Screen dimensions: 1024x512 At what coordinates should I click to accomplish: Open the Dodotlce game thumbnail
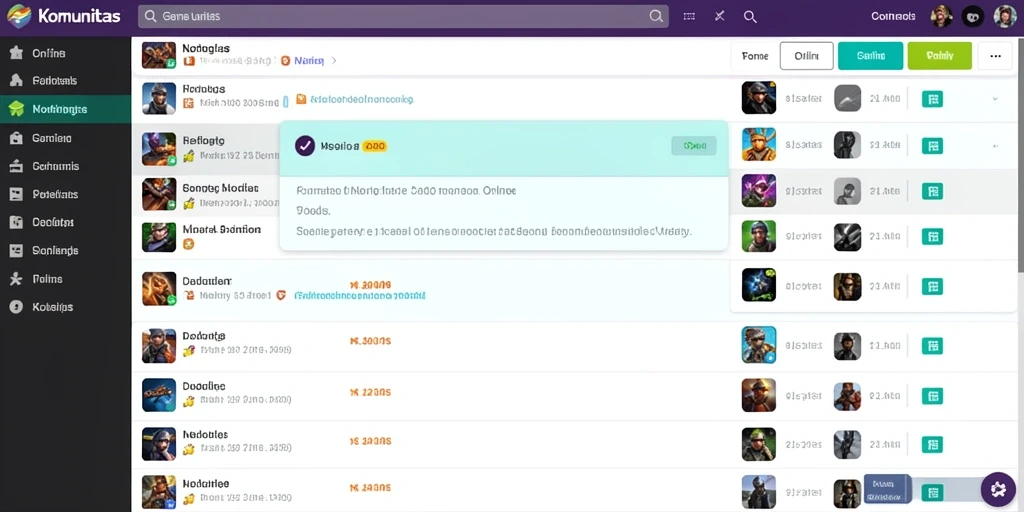pos(159,395)
